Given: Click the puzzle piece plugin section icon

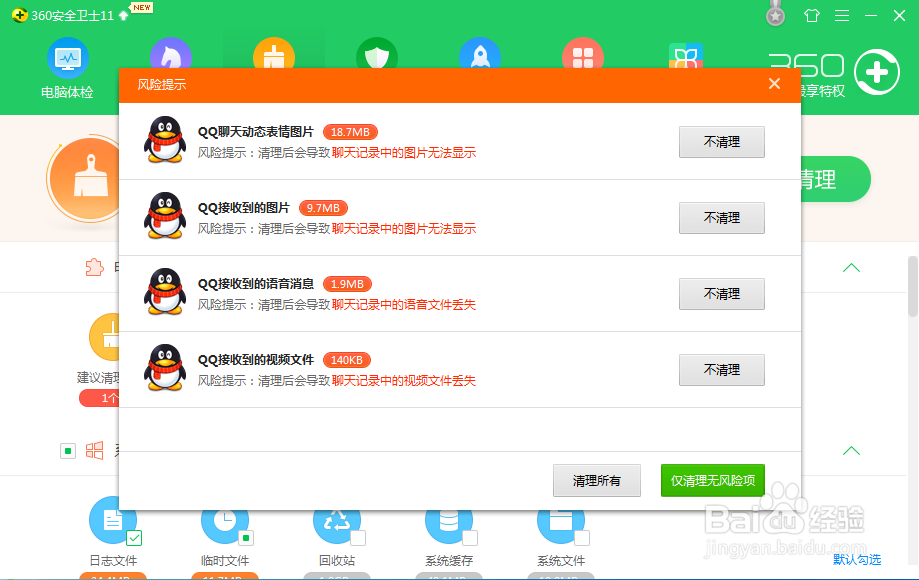Looking at the screenshot, I should tap(94, 268).
